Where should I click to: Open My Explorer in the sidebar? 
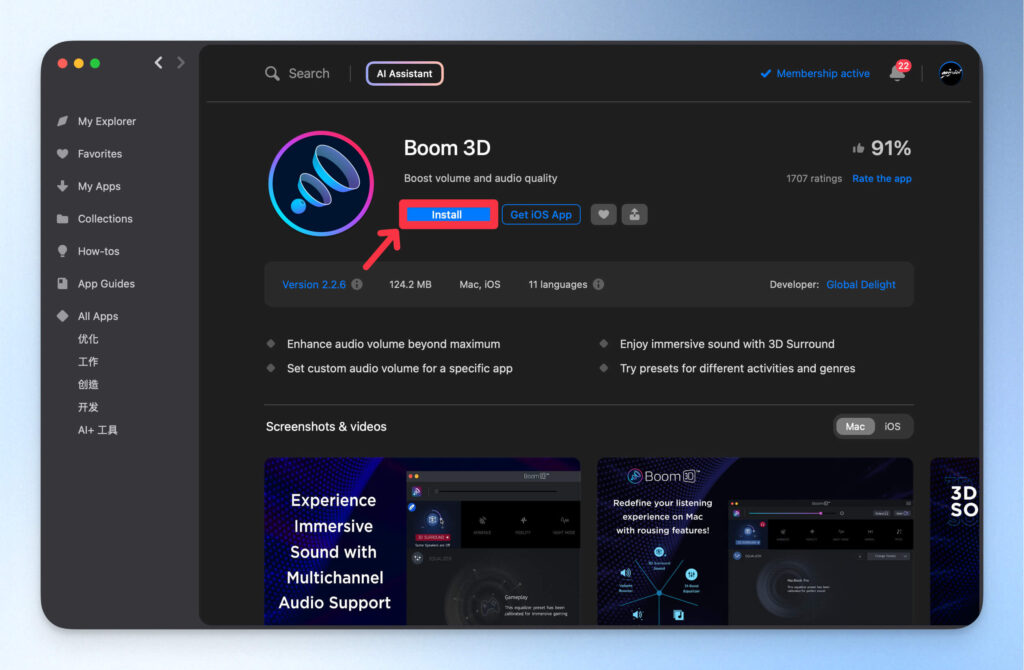coord(106,121)
